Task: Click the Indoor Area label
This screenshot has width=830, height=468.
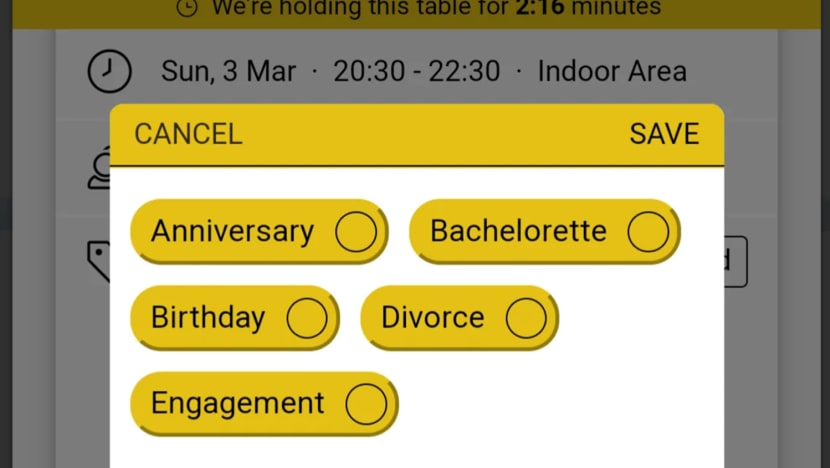Action: click(x=612, y=72)
